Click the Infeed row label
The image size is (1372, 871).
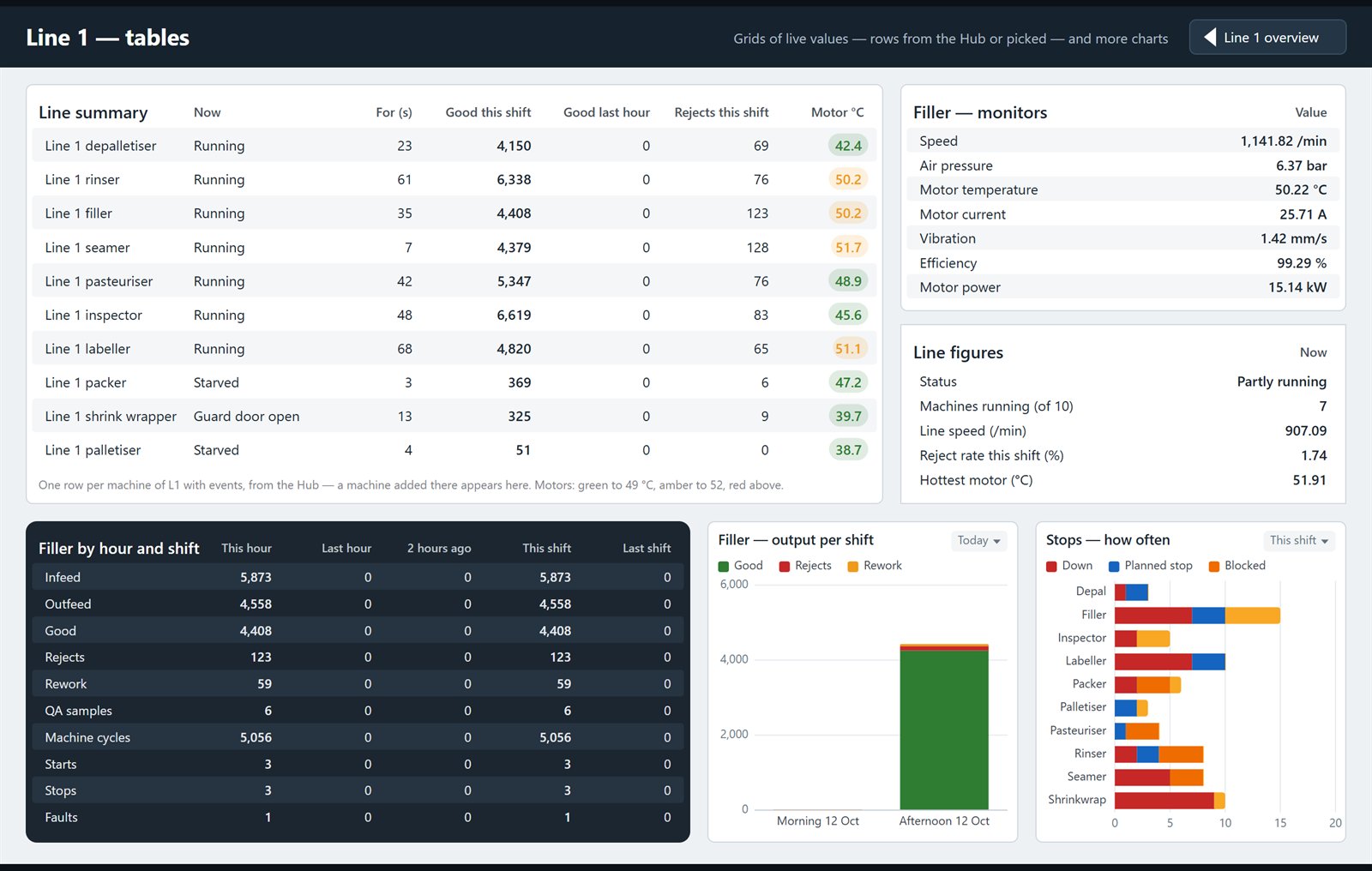coord(63,578)
